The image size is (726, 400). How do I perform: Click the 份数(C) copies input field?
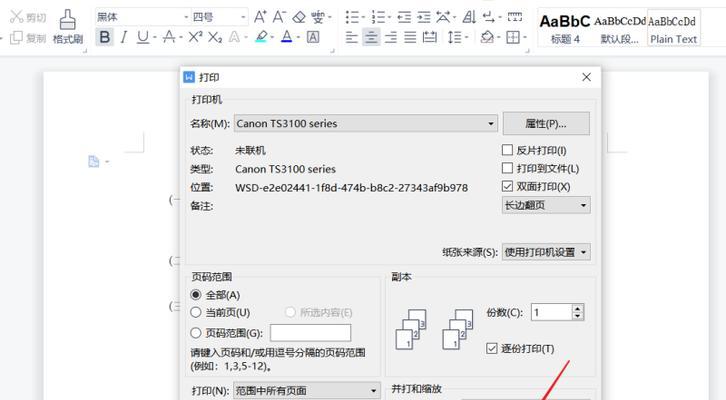[552, 312]
